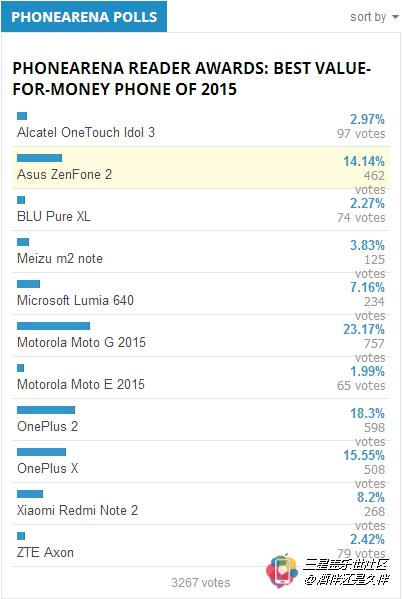
Task: Click the 3267 votes total label
Action: 201,583
